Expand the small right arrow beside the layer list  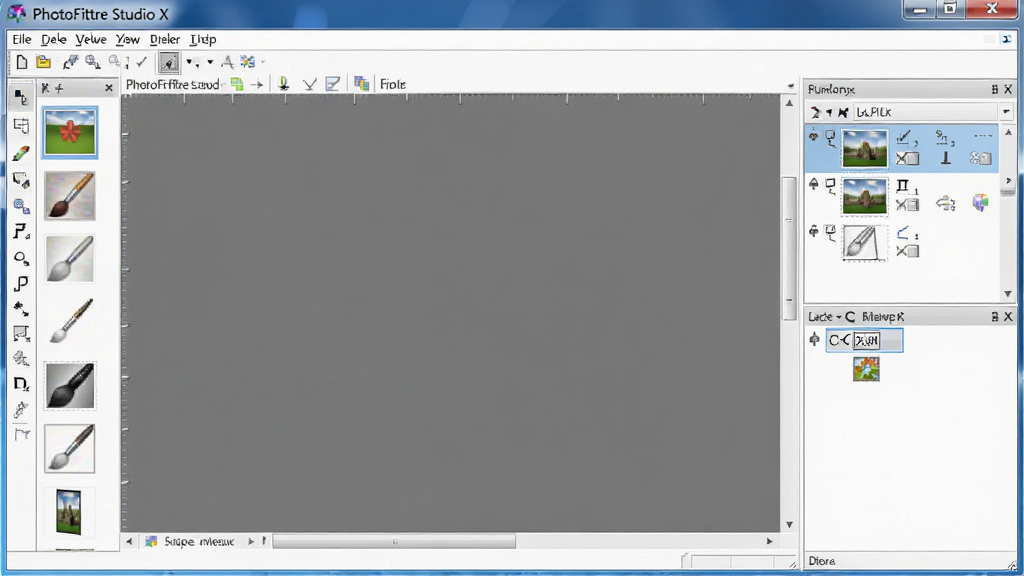(1008, 181)
